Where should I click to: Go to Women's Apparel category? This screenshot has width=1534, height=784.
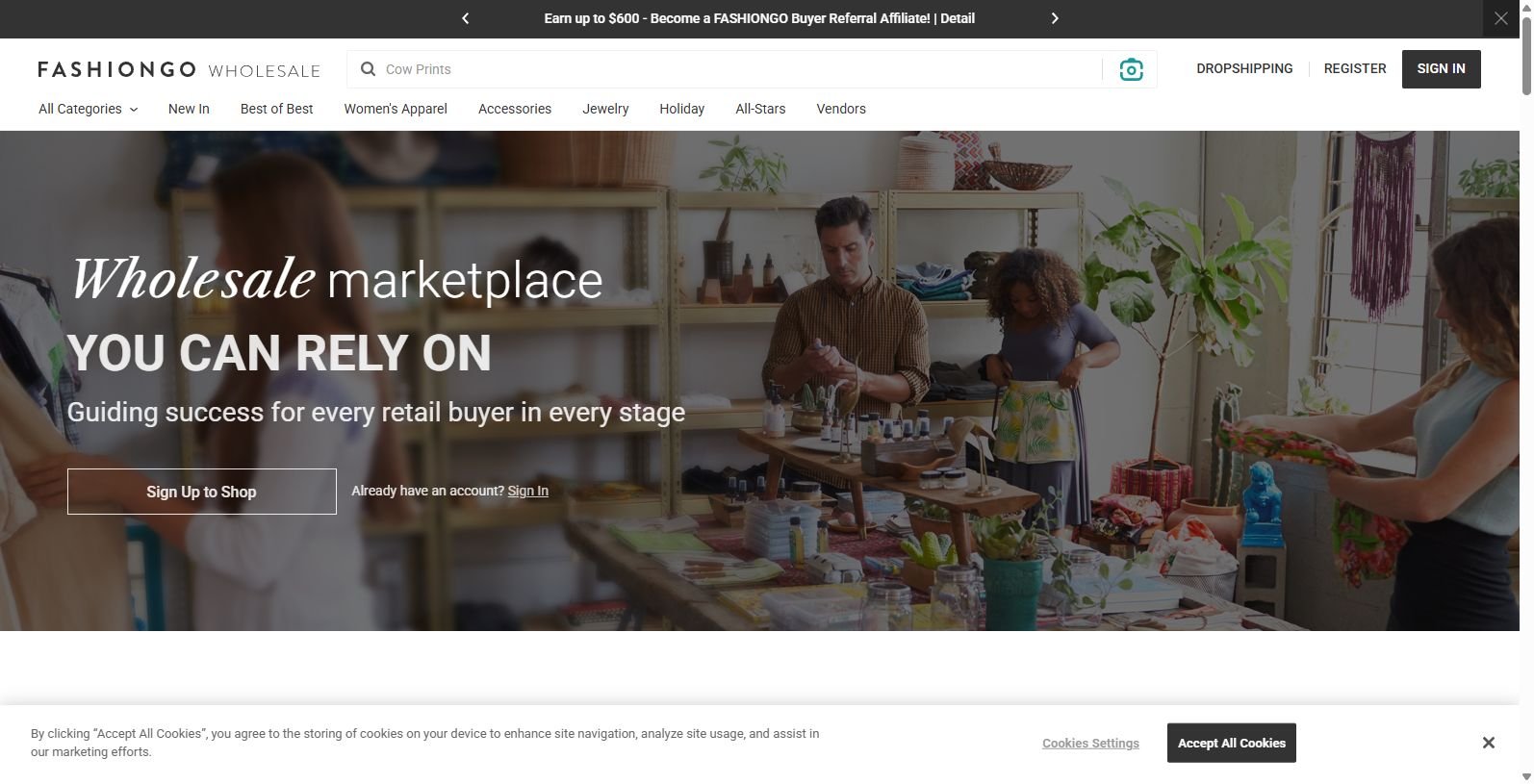[396, 109]
